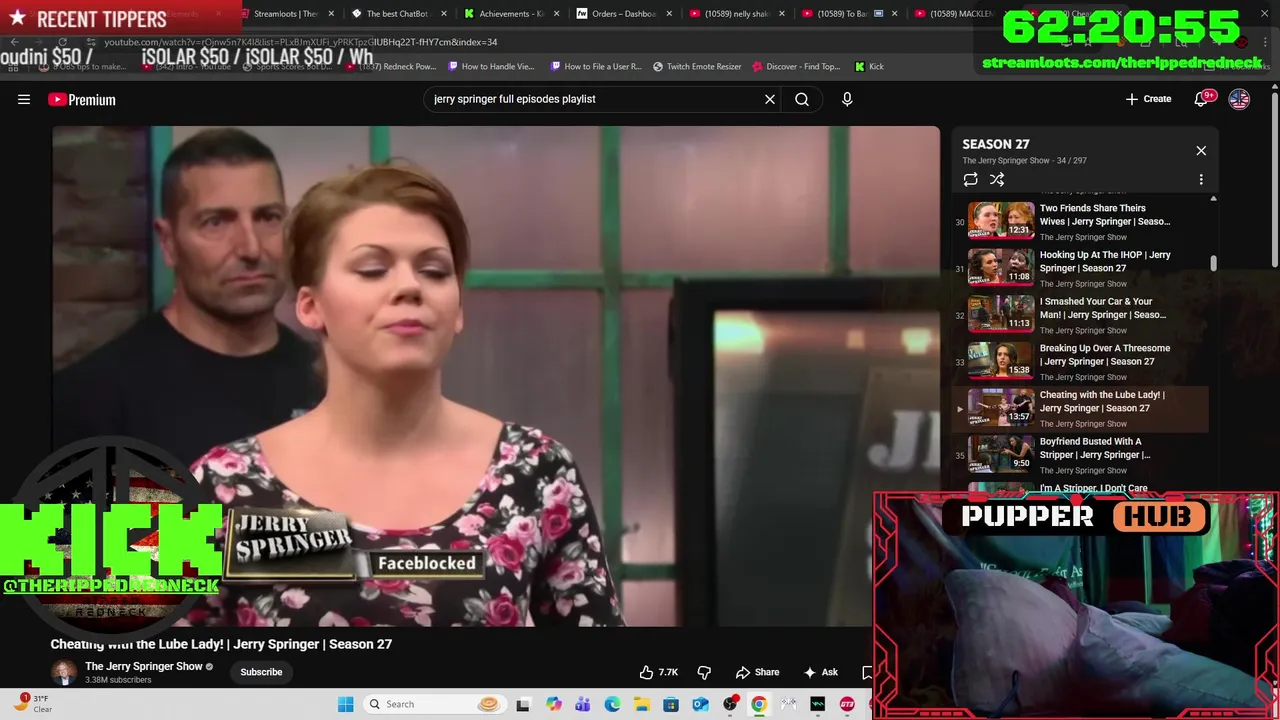
Task: Open the Create menu
Action: 1148,99
